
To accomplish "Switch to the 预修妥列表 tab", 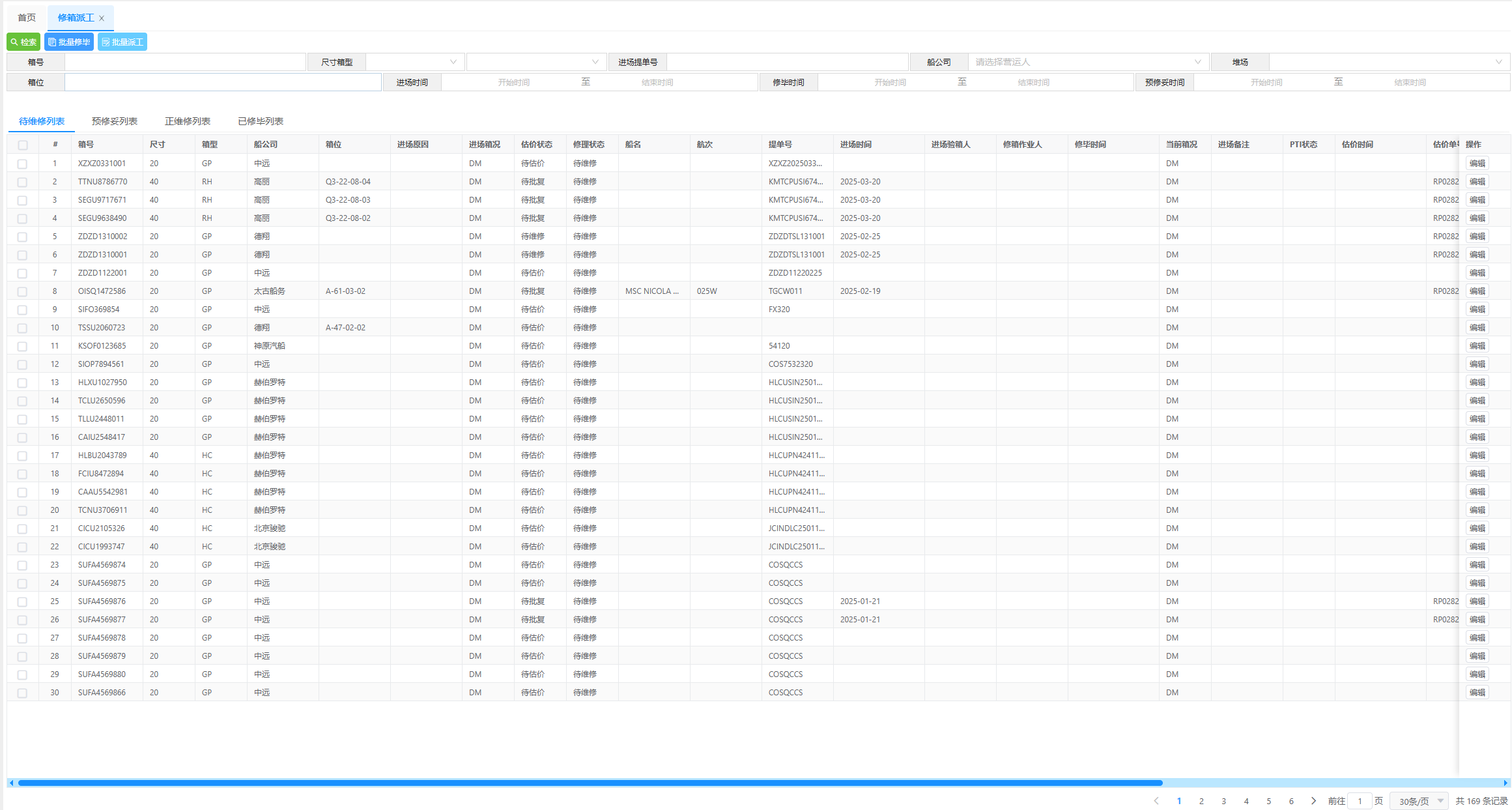I will click(115, 121).
